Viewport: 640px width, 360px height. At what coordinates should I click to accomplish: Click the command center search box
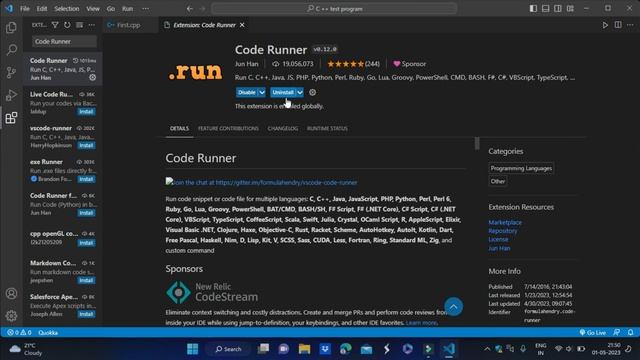(334, 9)
